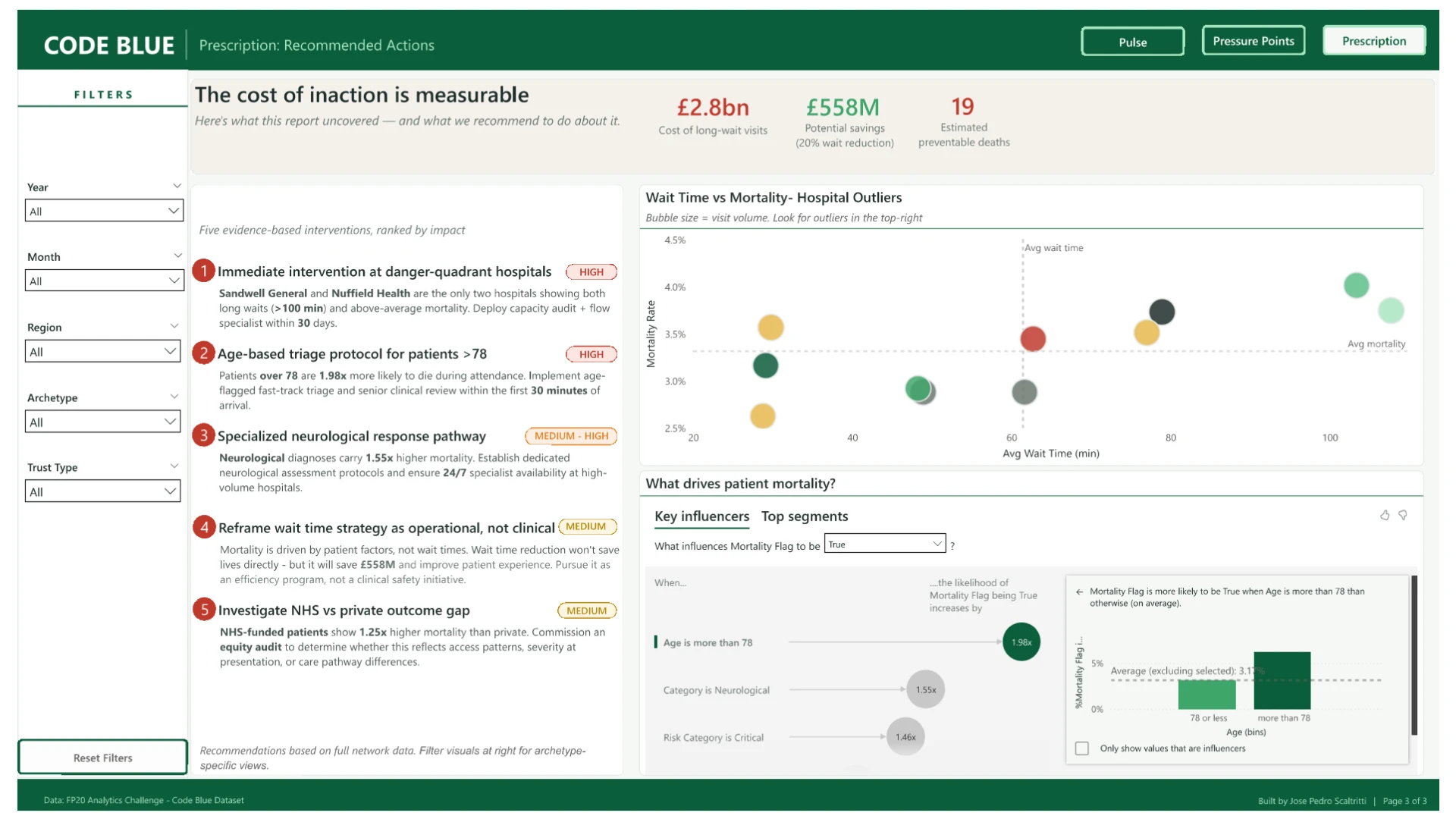Open the Region All dropdown

[x=103, y=351]
